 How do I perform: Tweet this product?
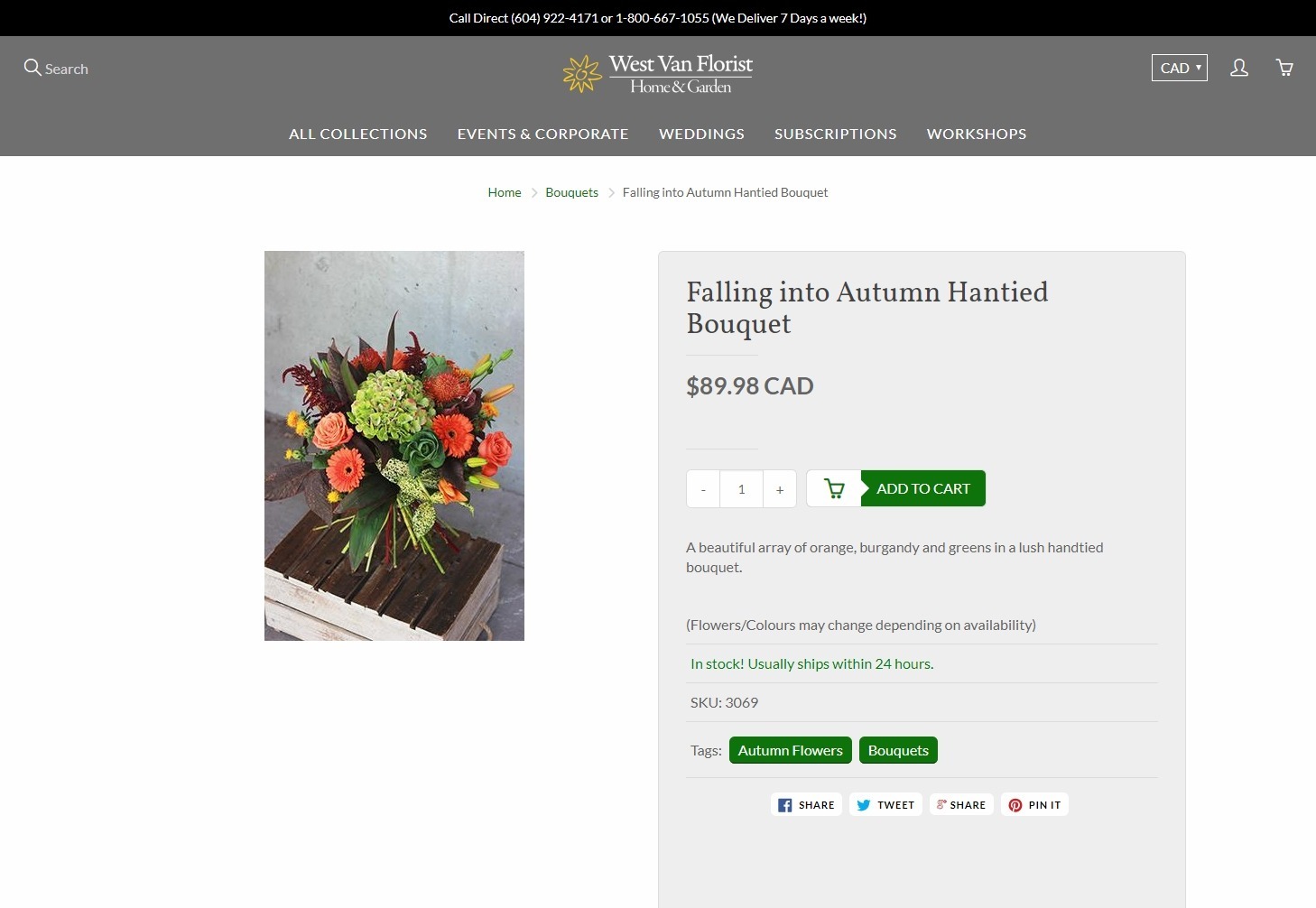[885, 804]
